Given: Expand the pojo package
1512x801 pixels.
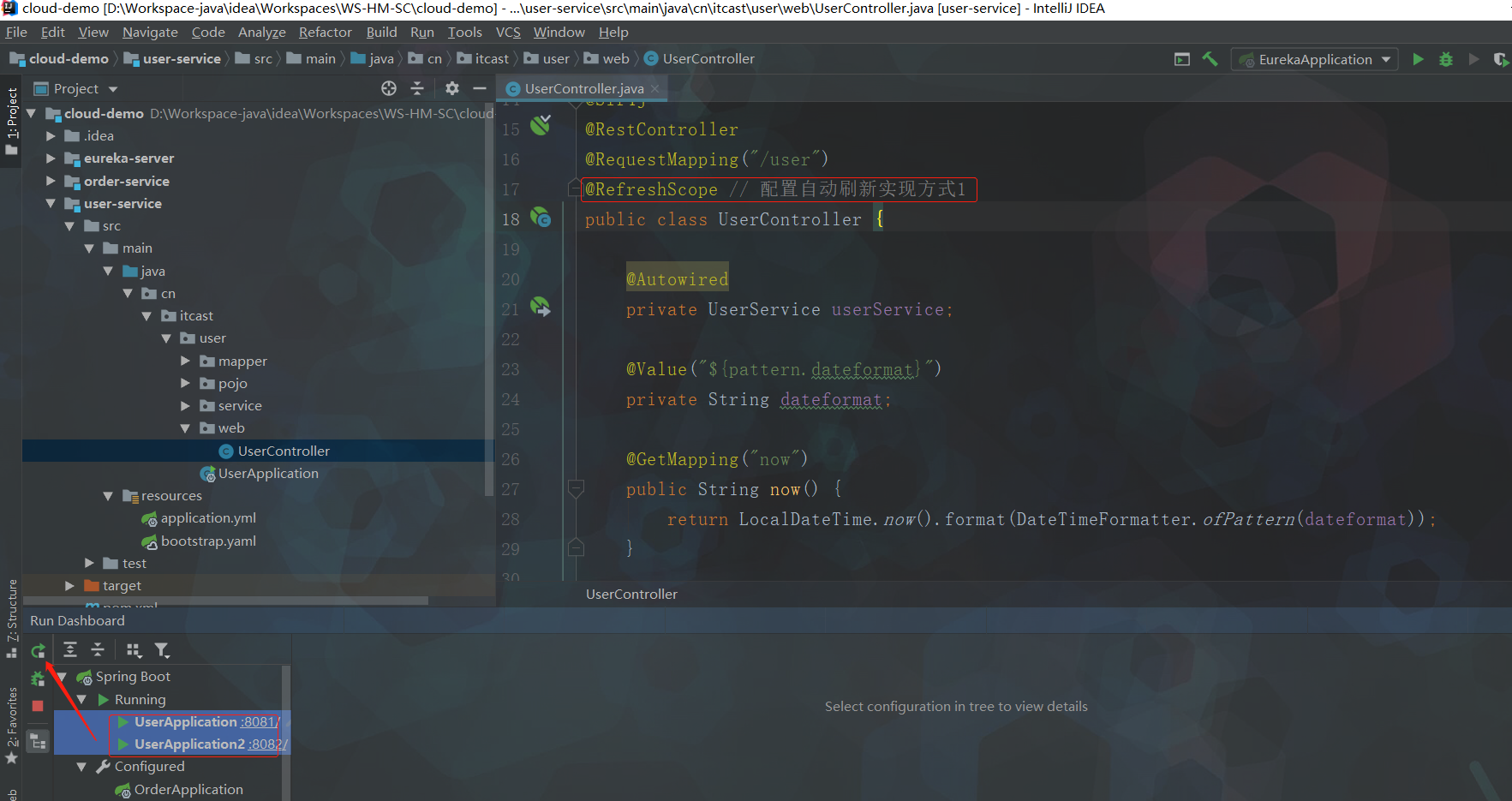Looking at the screenshot, I should 185,384.
